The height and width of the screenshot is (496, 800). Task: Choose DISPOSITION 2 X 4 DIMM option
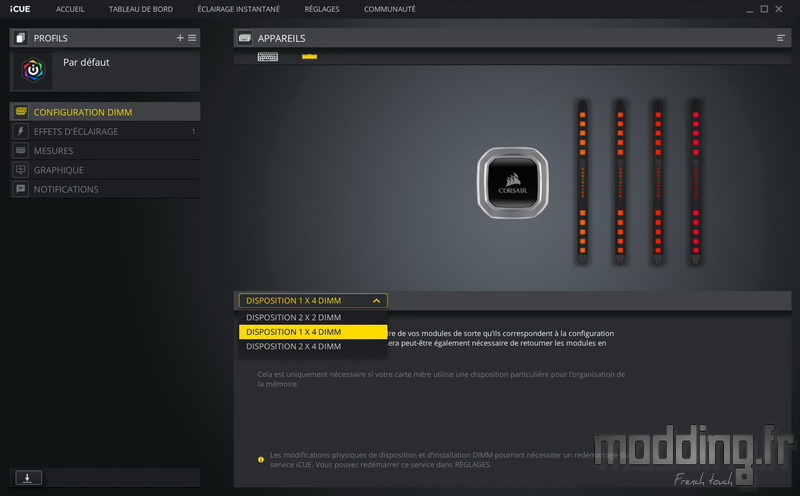point(313,346)
